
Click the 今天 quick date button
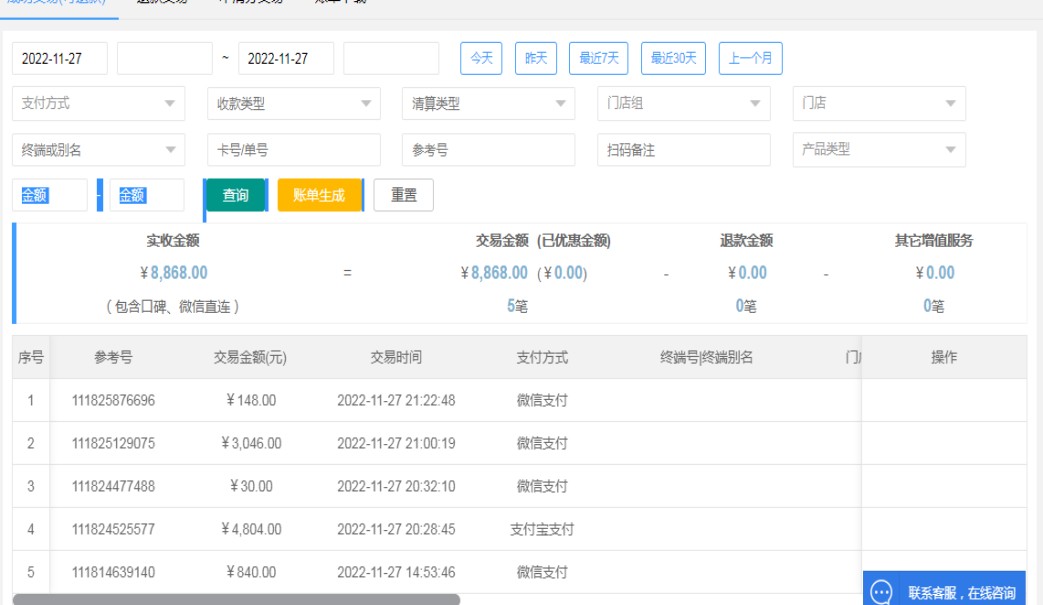point(481,58)
